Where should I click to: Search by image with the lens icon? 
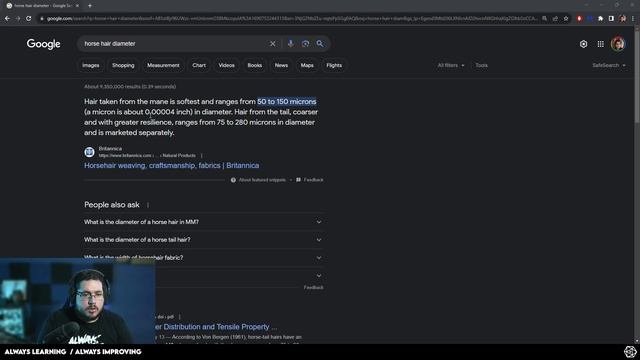305,44
